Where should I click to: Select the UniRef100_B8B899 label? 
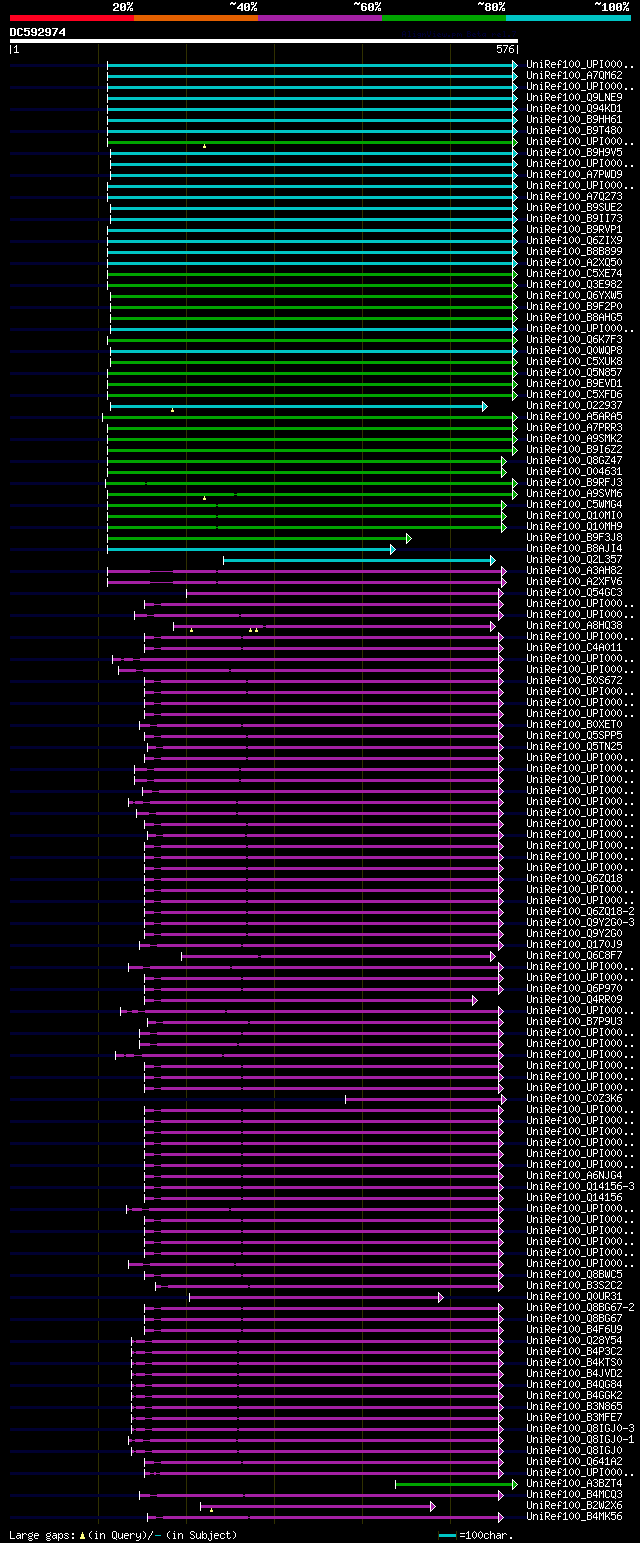tap(574, 251)
